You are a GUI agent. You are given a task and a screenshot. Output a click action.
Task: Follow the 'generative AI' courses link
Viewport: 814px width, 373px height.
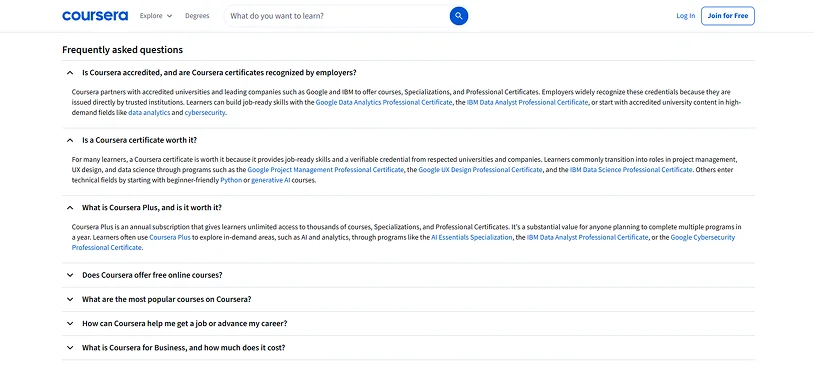[x=270, y=181]
